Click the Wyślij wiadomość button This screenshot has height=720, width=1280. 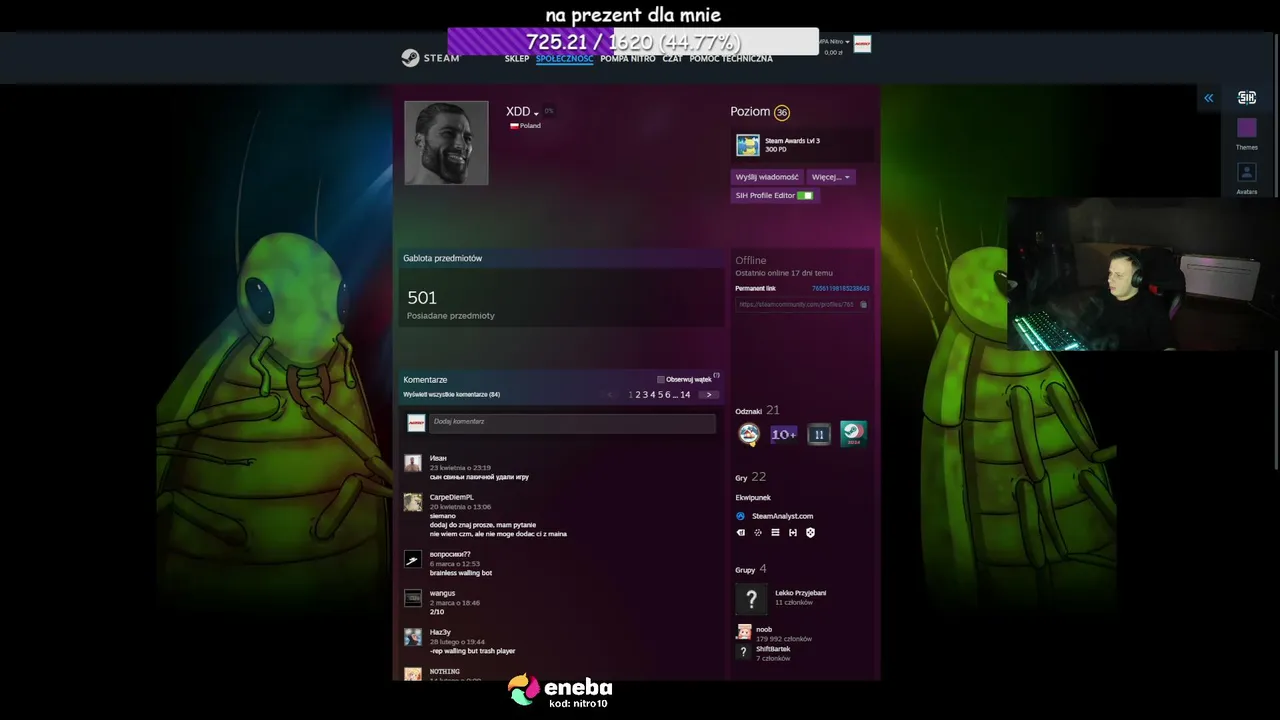[767, 177]
